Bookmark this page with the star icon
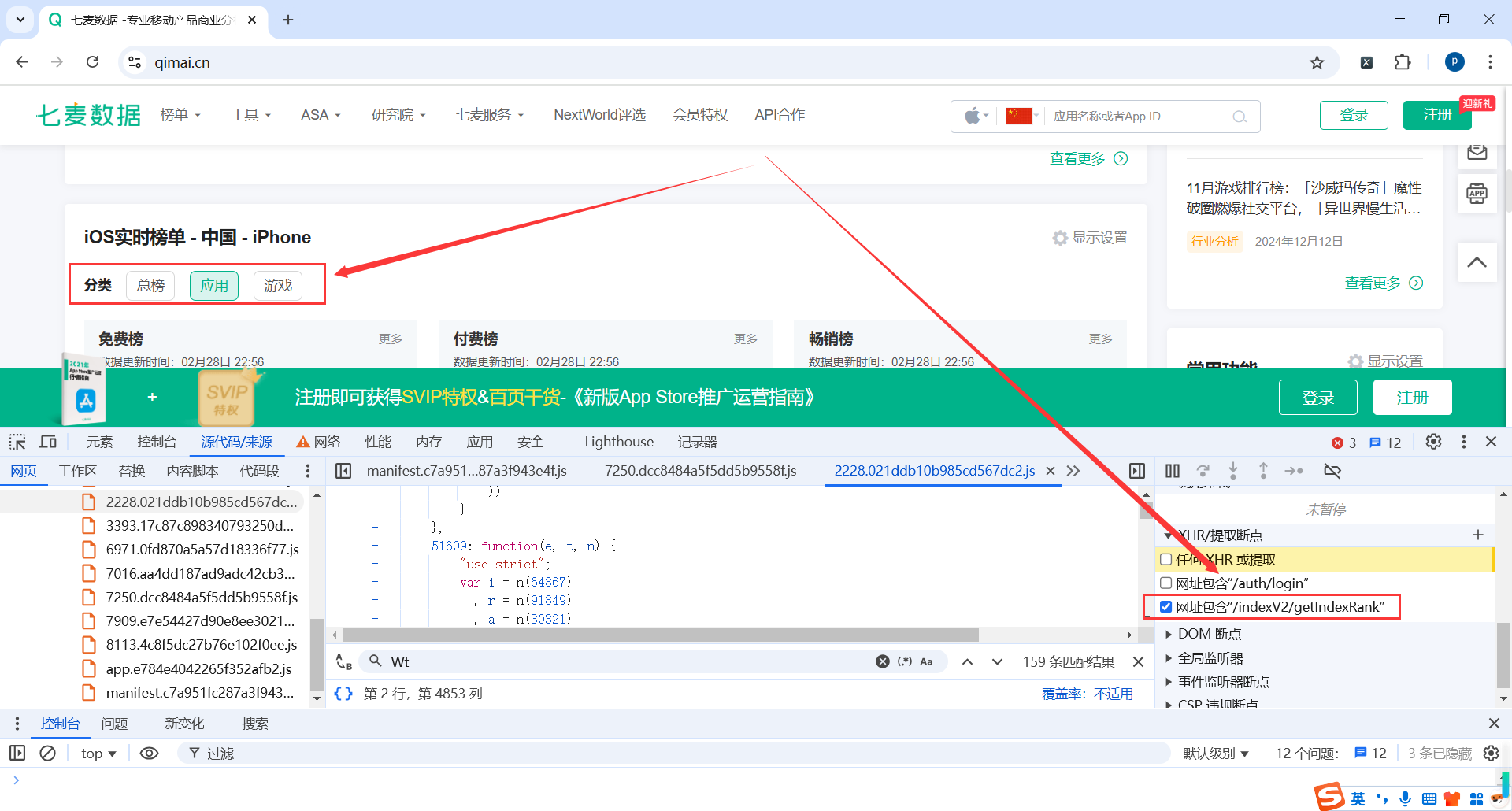Image resolution: width=1512 pixels, height=811 pixels. pos(1317,62)
